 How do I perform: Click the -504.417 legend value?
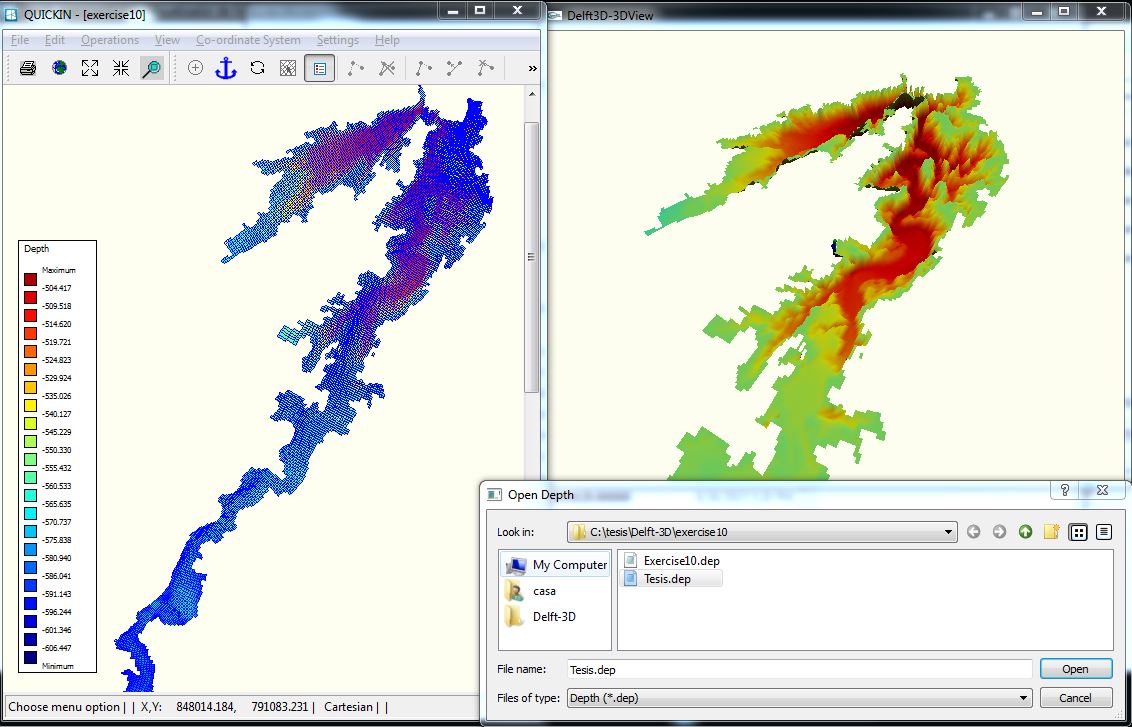click(x=56, y=288)
